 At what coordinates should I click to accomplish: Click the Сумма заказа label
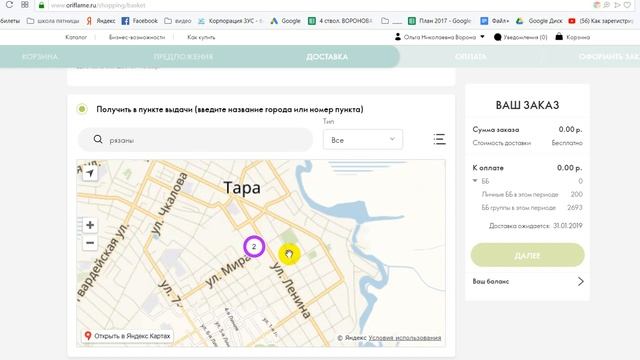[x=496, y=129]
